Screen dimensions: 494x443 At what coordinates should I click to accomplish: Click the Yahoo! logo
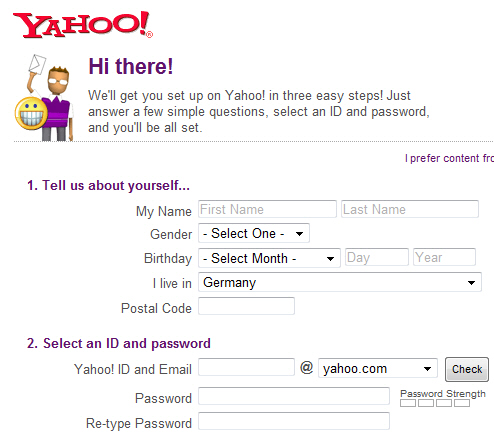pos(83,25)
